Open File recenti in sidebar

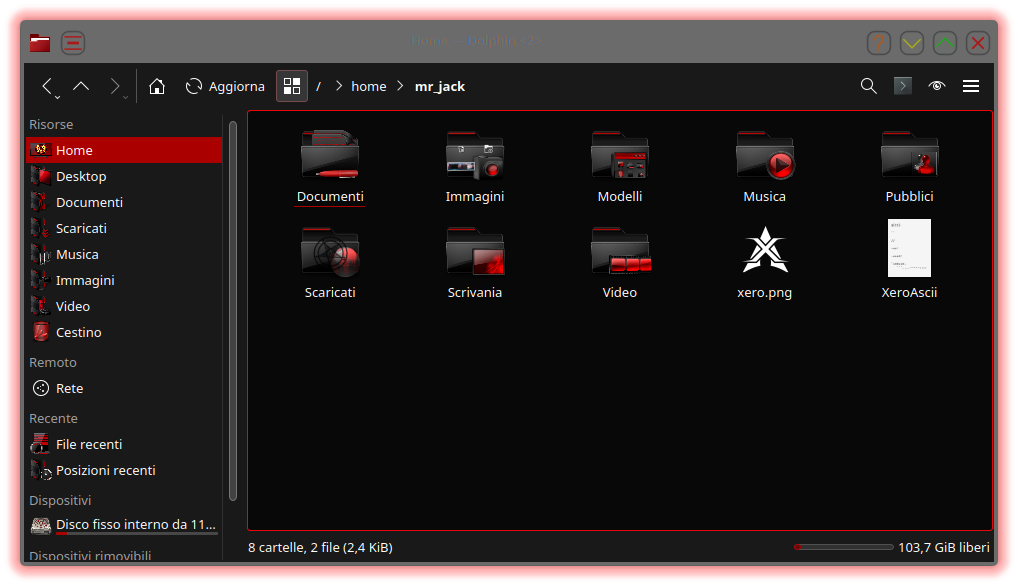(124, 444)
